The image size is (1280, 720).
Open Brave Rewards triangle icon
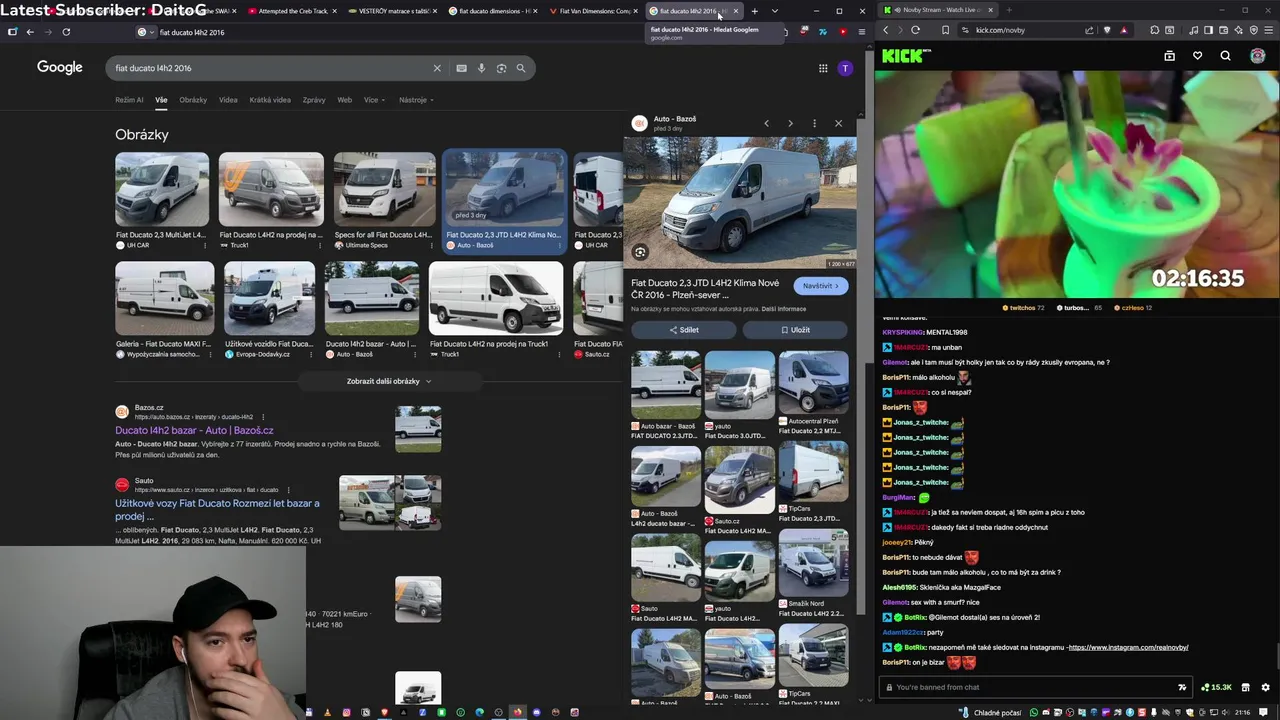[1124, 30]
